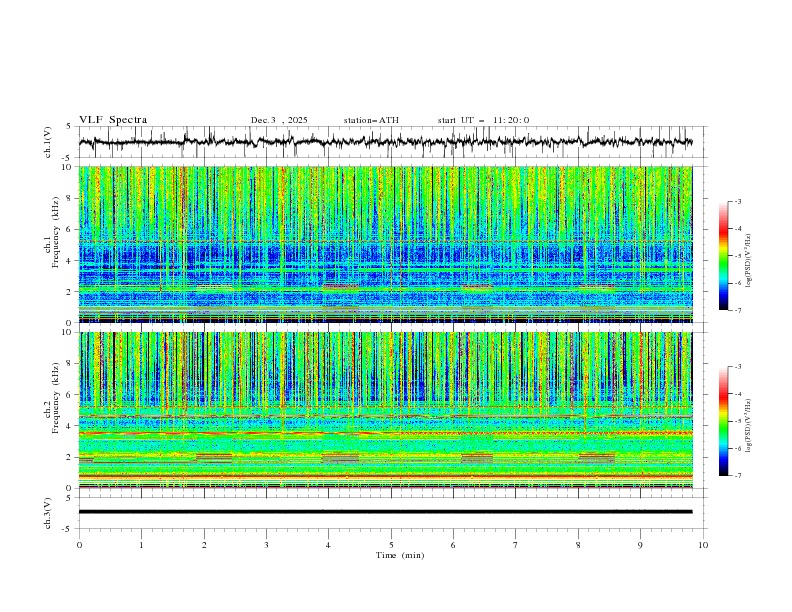792x612 pixels.
Task: Click the ch.1 PSD color scale bar
Action: 723,255
